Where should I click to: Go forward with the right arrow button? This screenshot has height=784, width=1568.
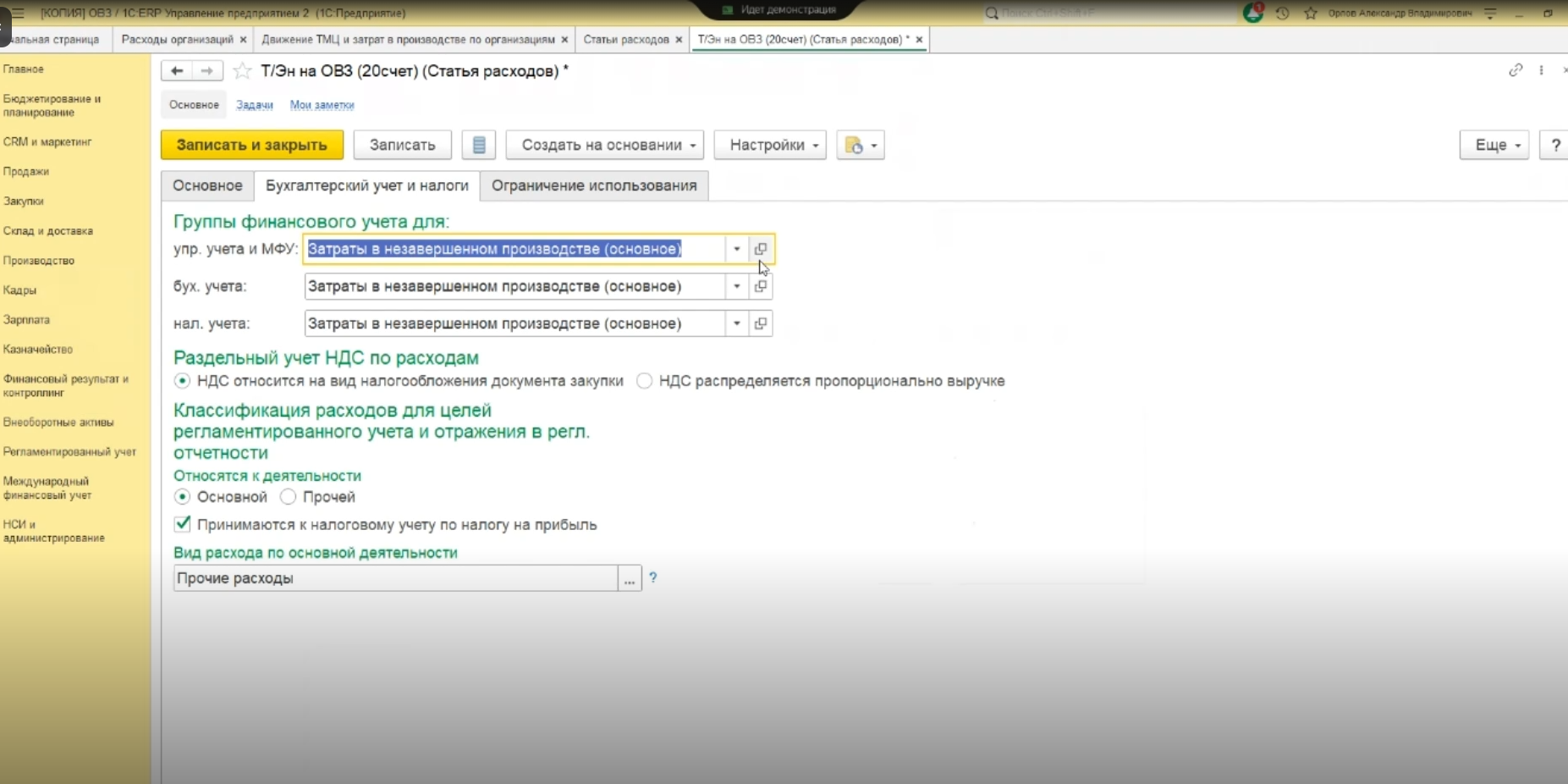207,71
